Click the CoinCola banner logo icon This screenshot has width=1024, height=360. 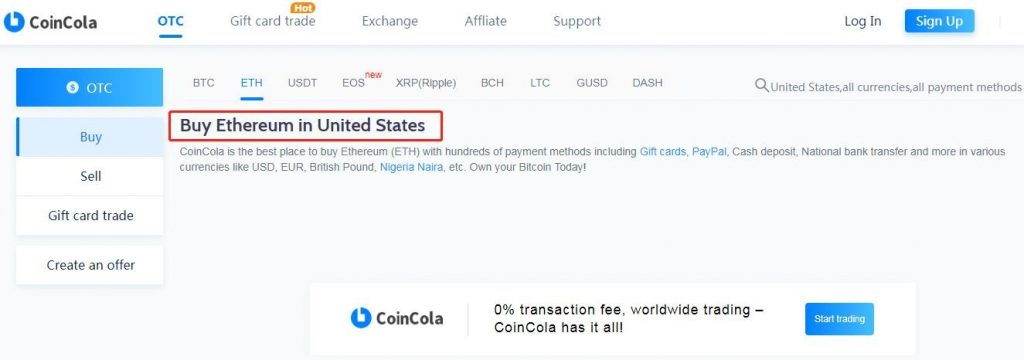(361, 318)
